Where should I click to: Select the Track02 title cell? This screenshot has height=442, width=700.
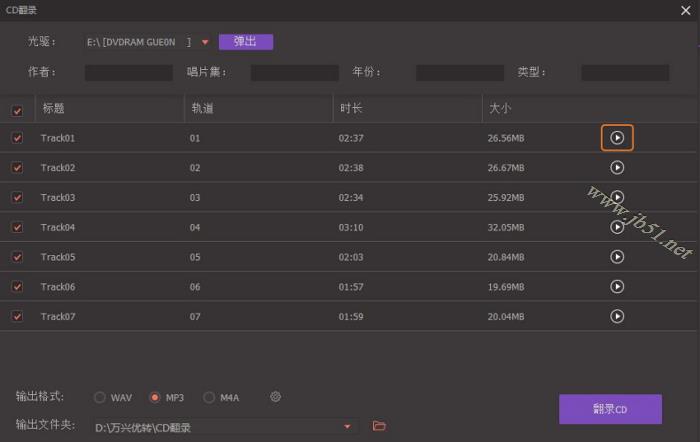click(58, 168)
